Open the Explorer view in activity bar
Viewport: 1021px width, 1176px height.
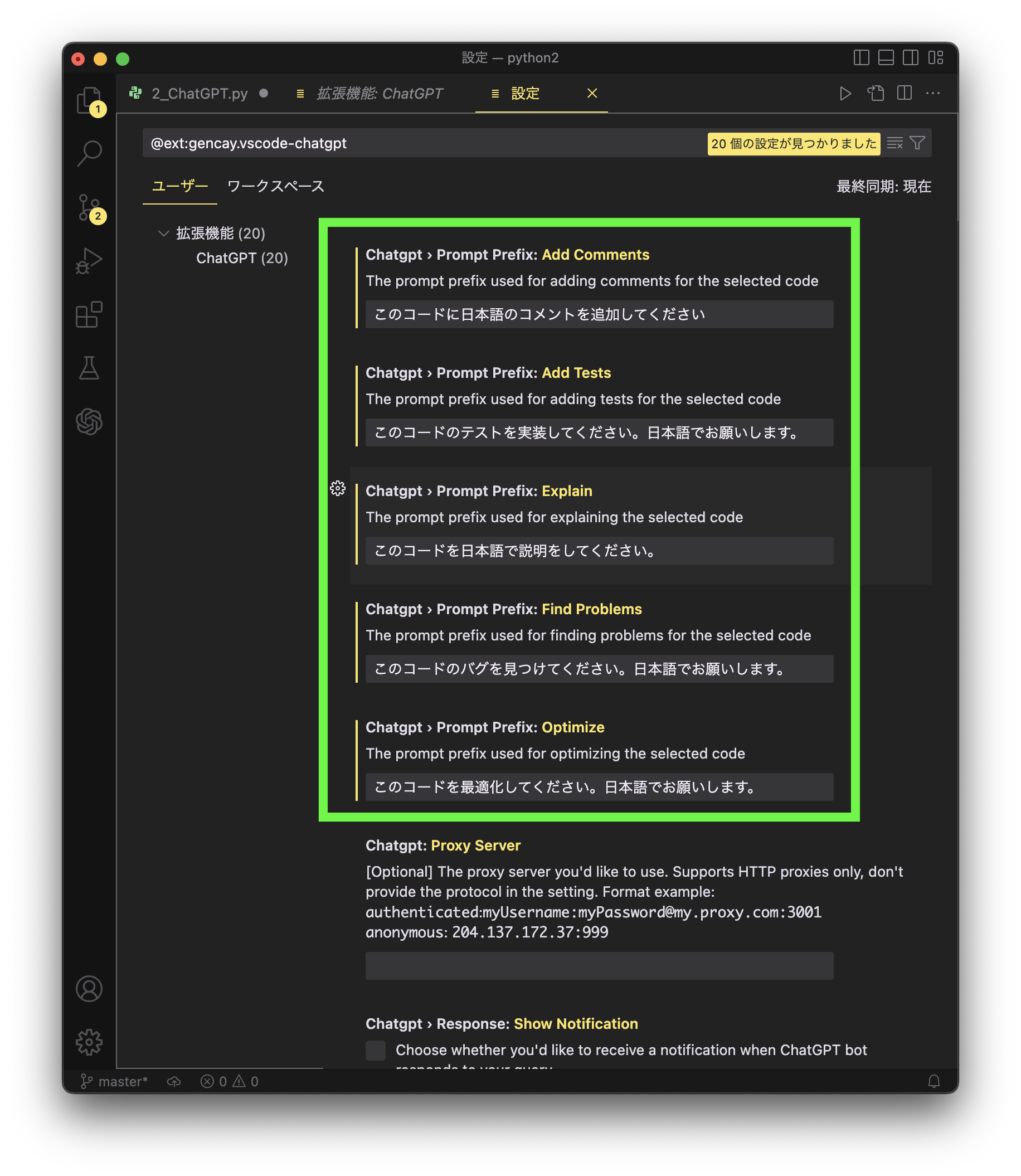(x=89, y=101)
